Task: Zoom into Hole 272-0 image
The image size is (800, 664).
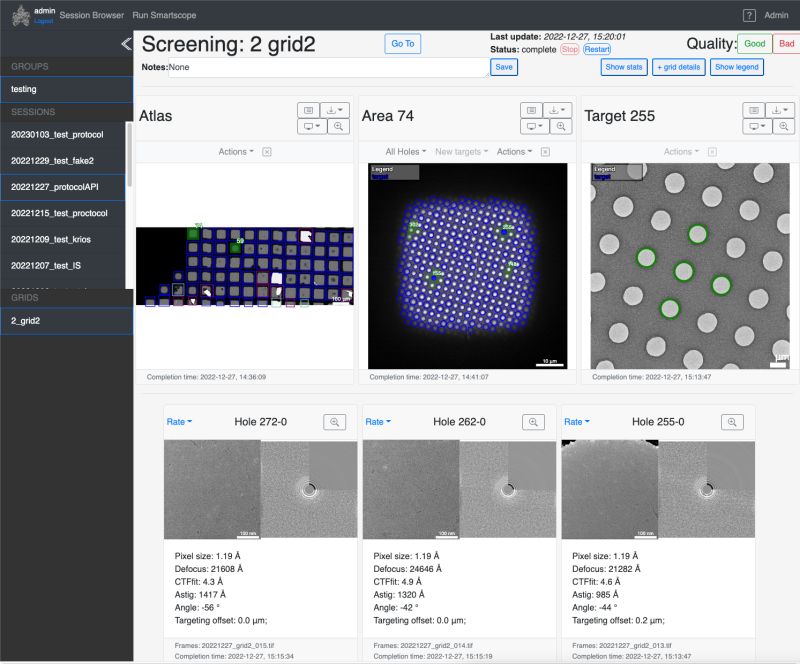Action: [x=335, y=422]
